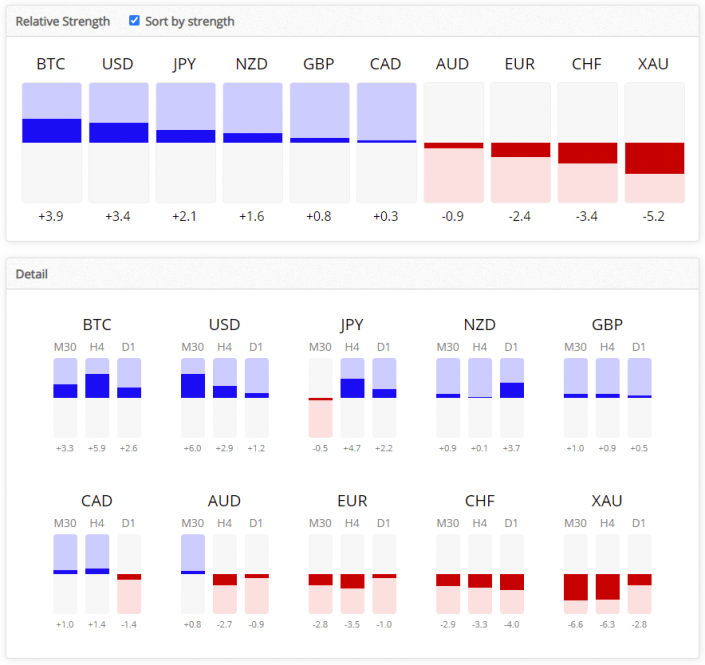Select the USD M30 bar in Detail
Viewport: 705px width, 665px height.
point(193,397)
